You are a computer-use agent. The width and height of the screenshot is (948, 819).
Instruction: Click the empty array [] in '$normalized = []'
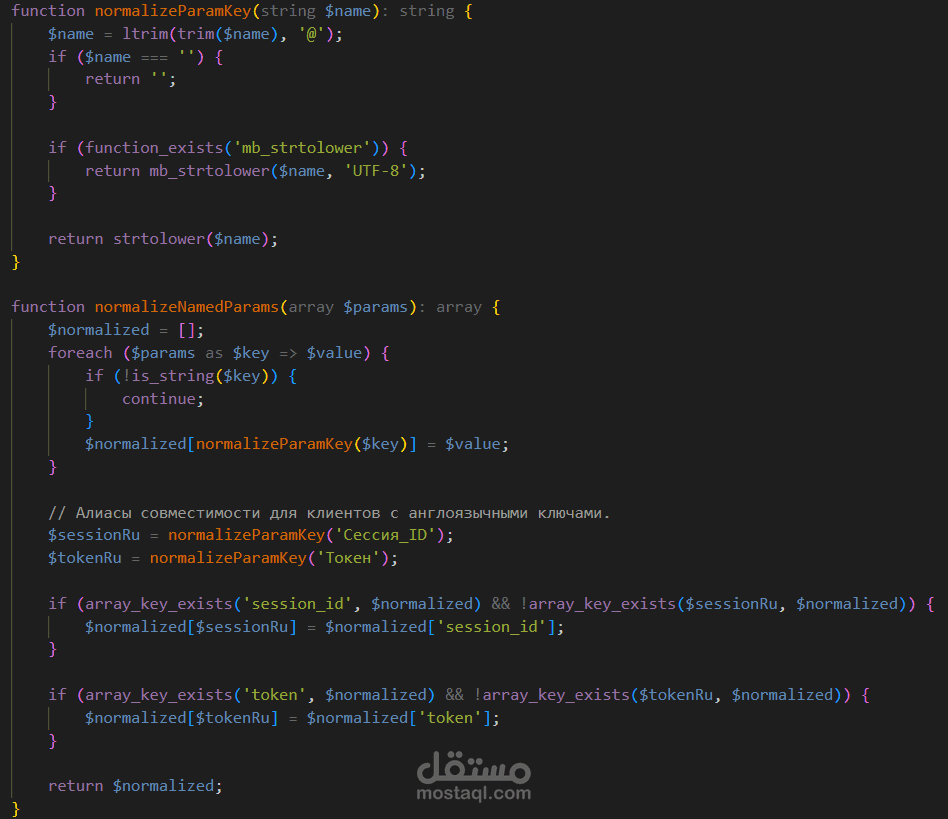[187, 330]
